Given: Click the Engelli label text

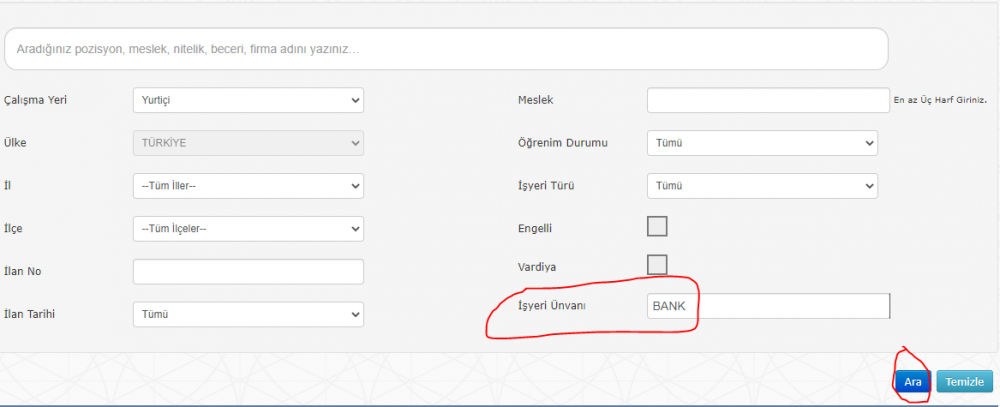Looking at the screenshot, I should click(x=534, y=228).
